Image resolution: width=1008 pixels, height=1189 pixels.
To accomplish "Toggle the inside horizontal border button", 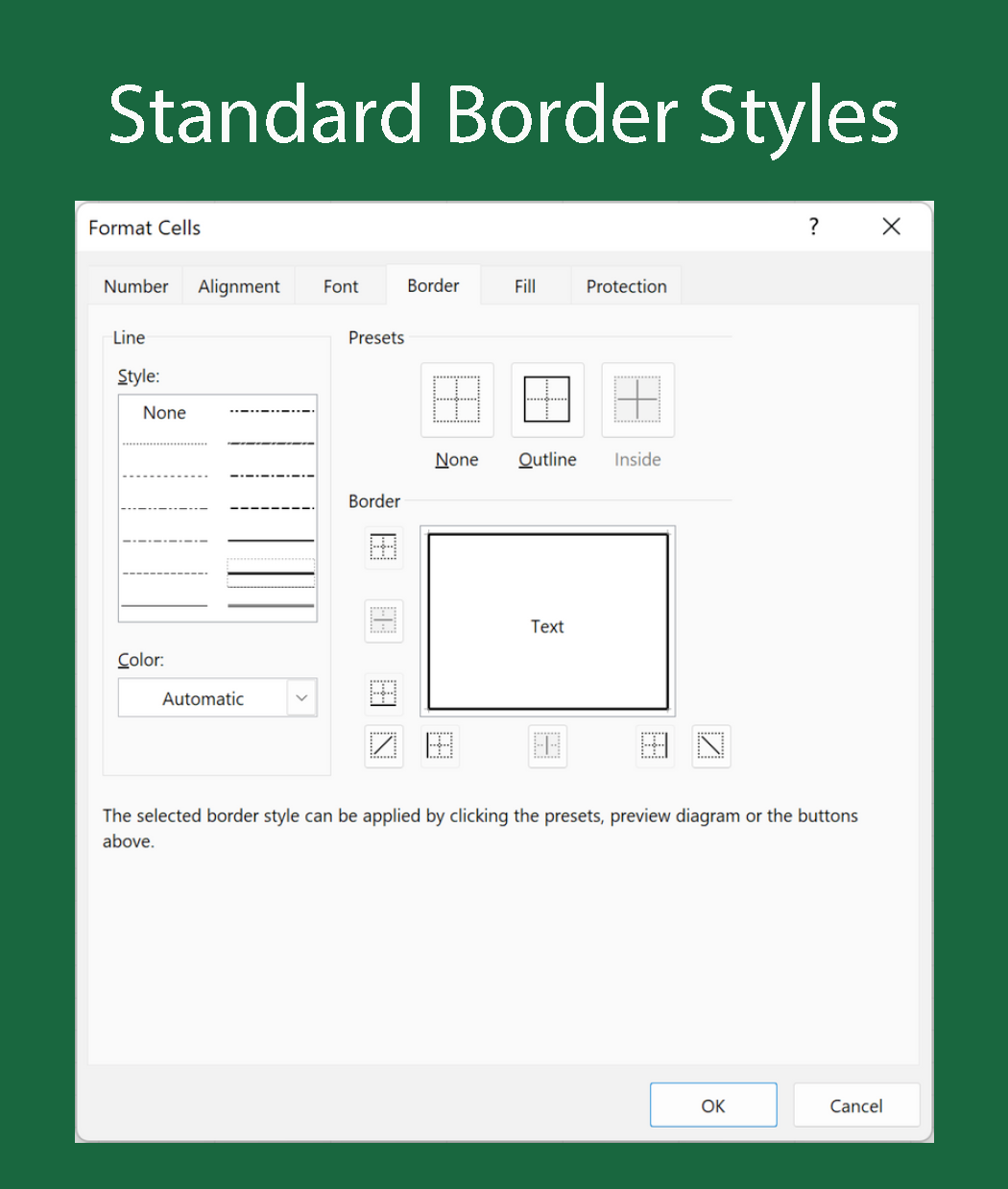I will point(383,621).
